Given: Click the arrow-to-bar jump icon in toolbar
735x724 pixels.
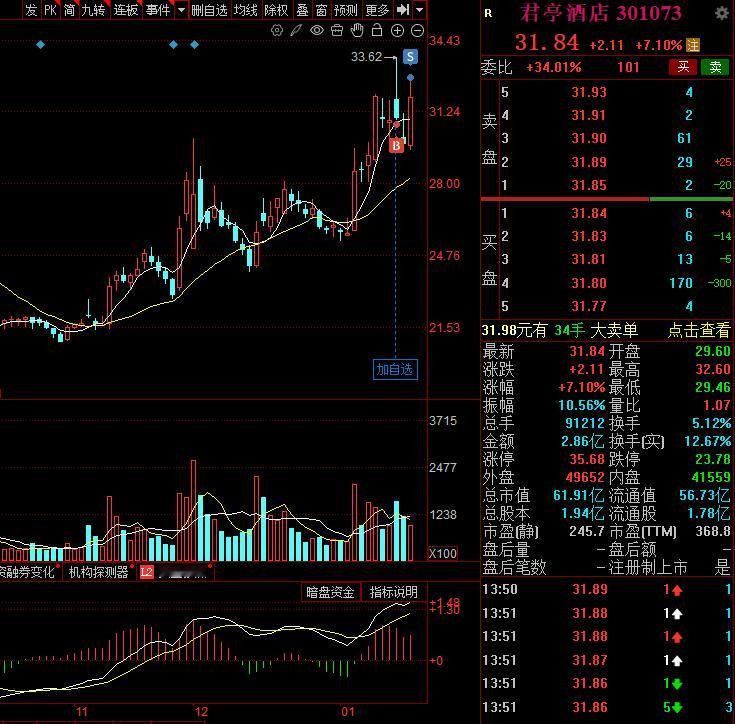Looking at the screenshot, I should click(403, 9).
